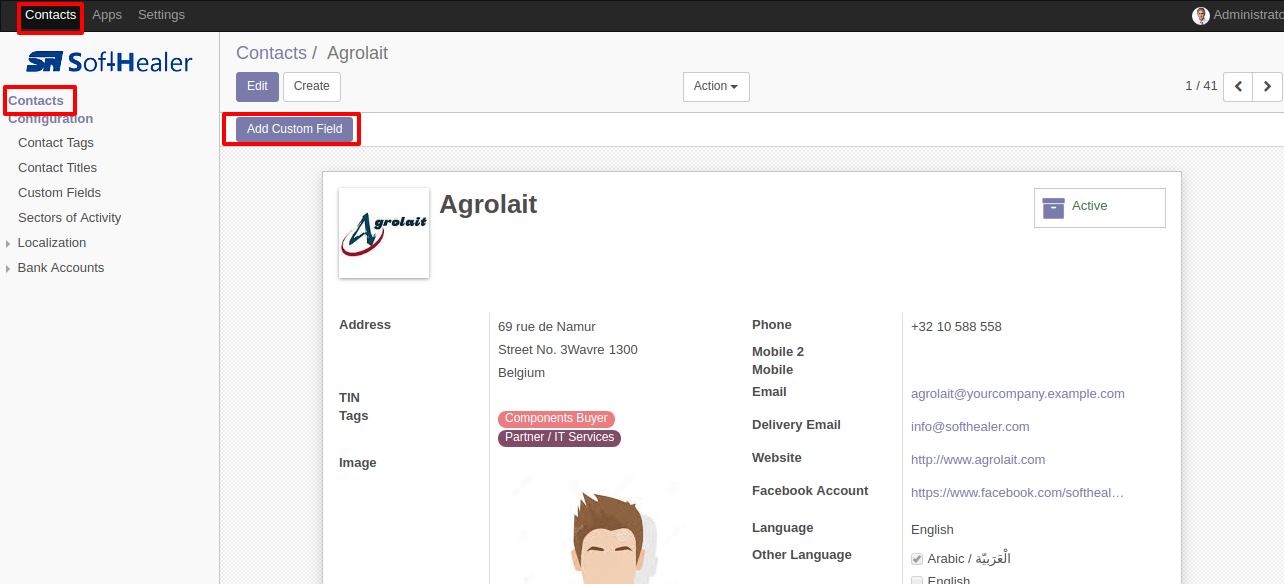Expand the Localization menu
The height and width of the screenshot is (584, 1284).
point(52,243)
